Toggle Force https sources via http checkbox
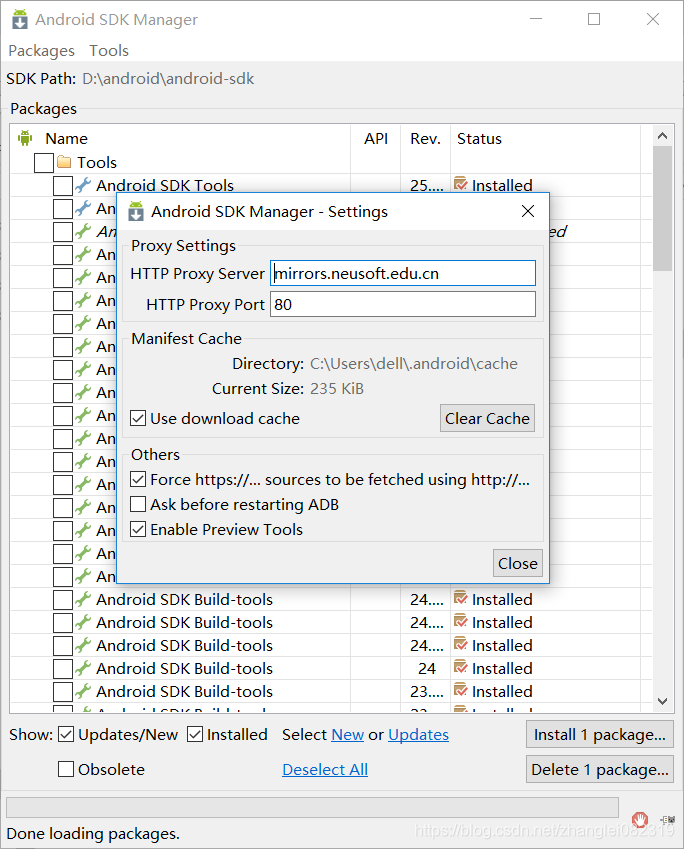The image size is (684, 849). click(x=138, y=480)
